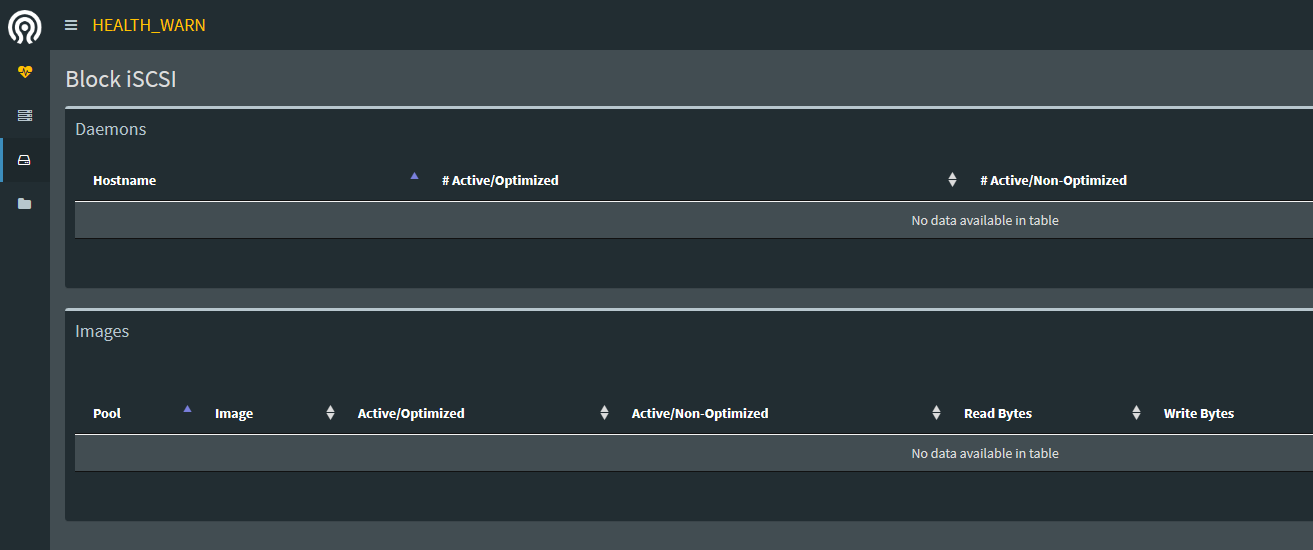Click the Read Bytes column header
The image size is (1313, 550).
[x=997, y=414]
